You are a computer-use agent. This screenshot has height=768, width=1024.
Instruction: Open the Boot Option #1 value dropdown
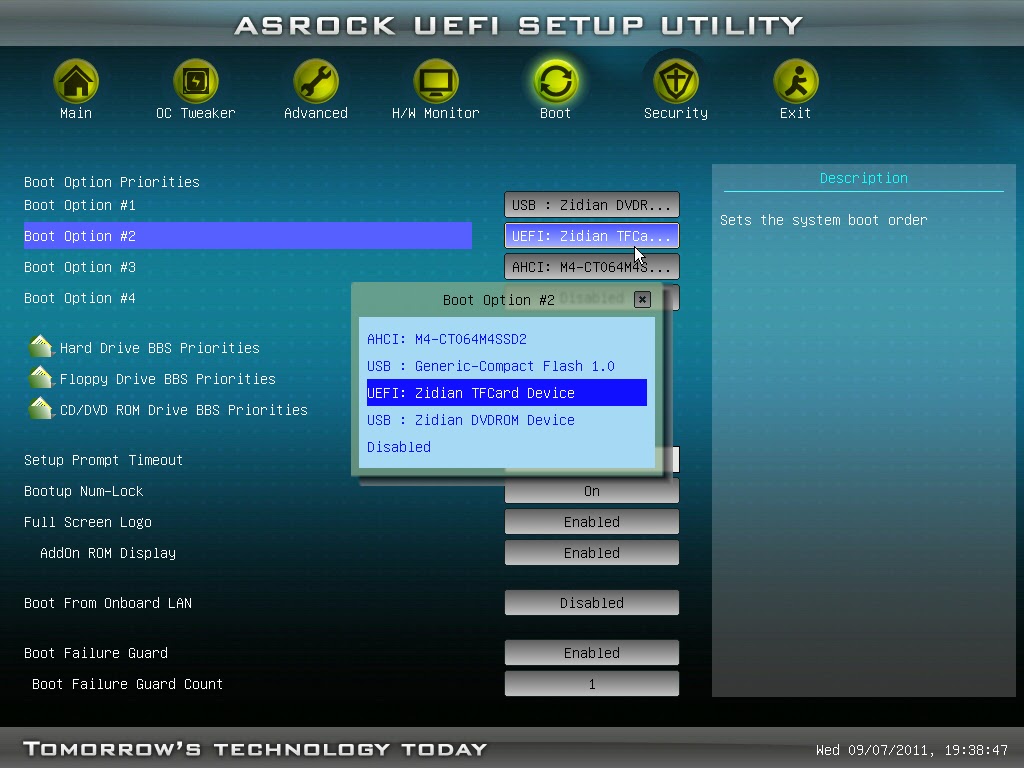pos(592,204)
